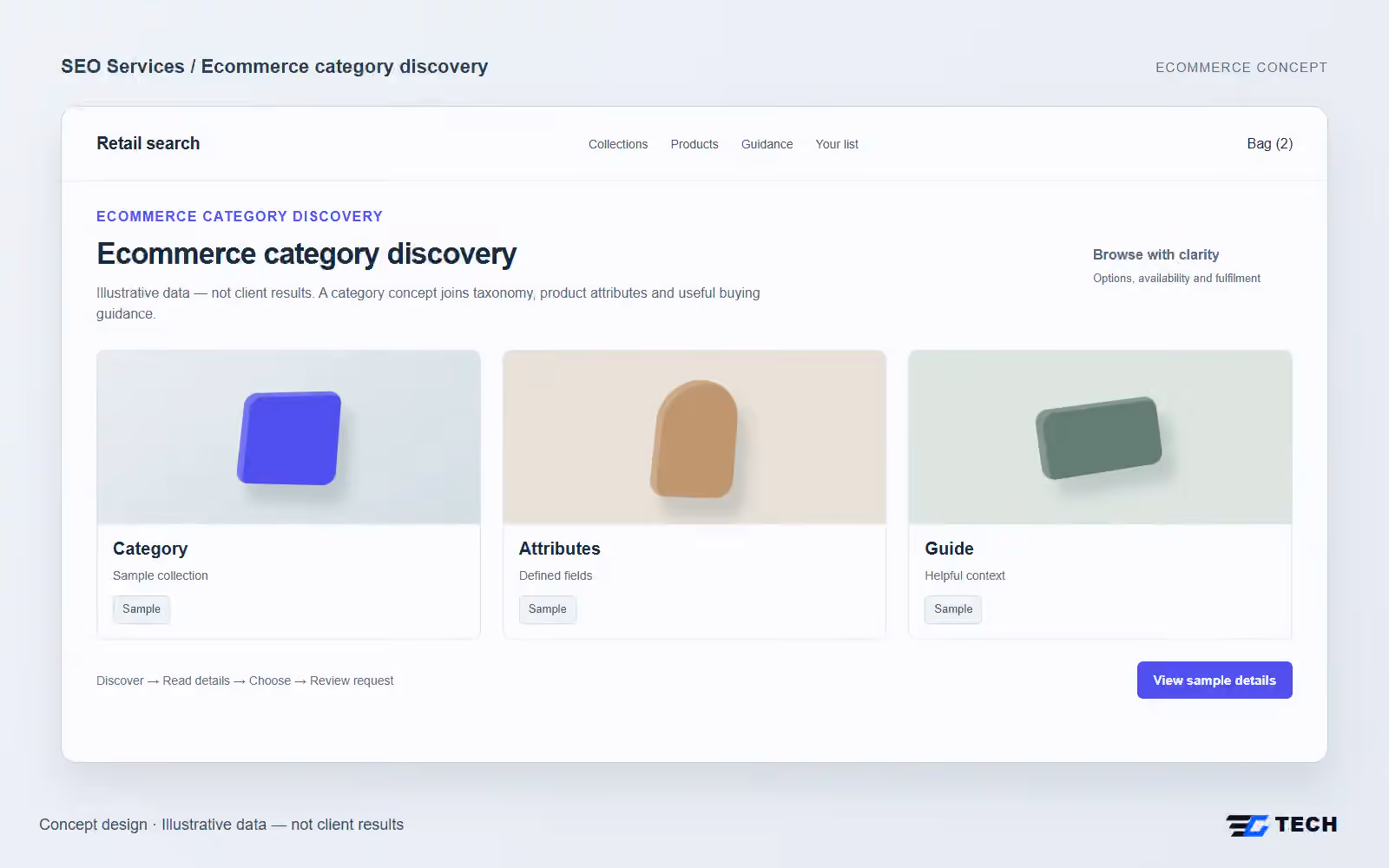Open the Products nav item

(694, 144)
